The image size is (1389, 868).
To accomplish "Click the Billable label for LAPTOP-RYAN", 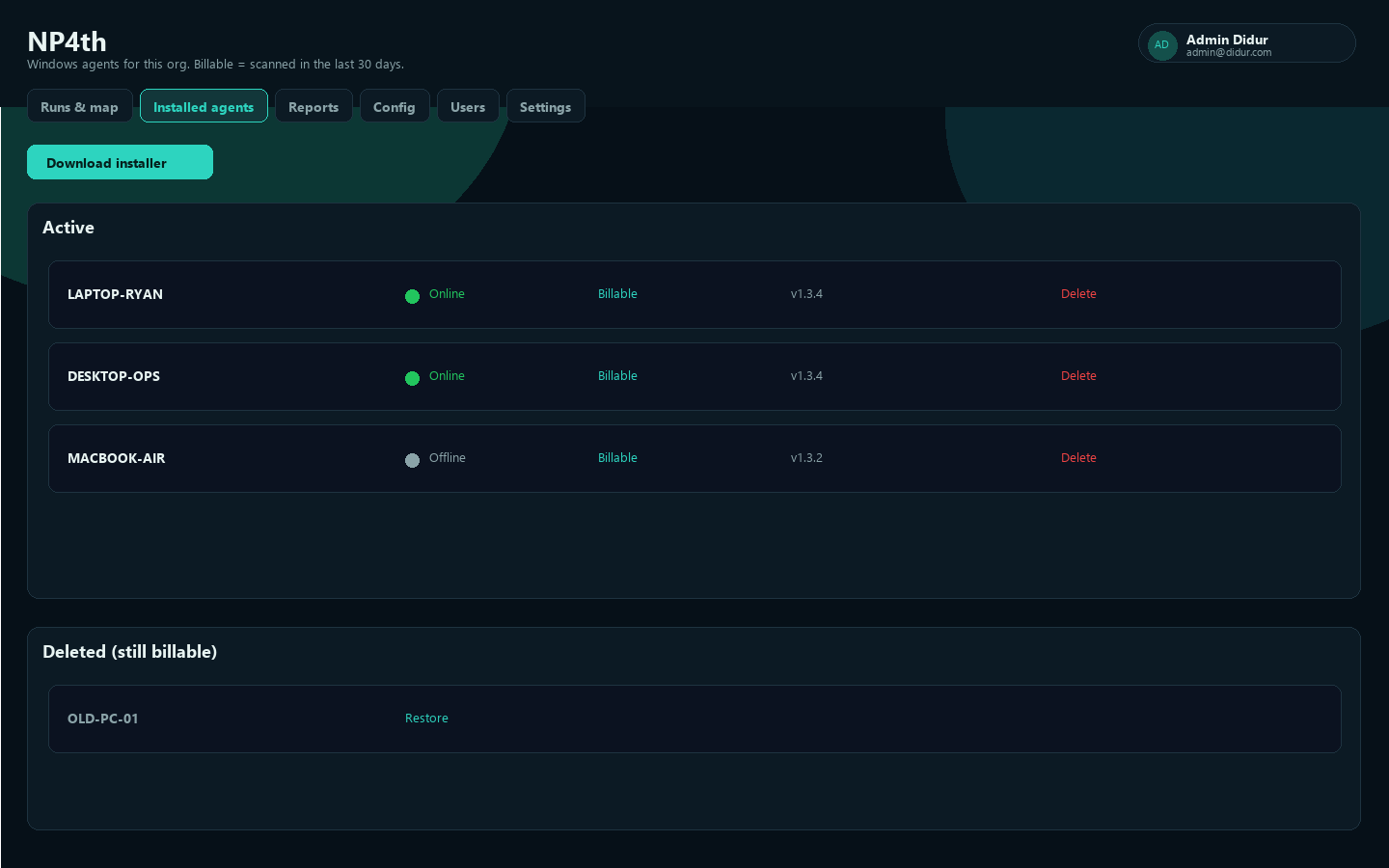I will (617, 294).
